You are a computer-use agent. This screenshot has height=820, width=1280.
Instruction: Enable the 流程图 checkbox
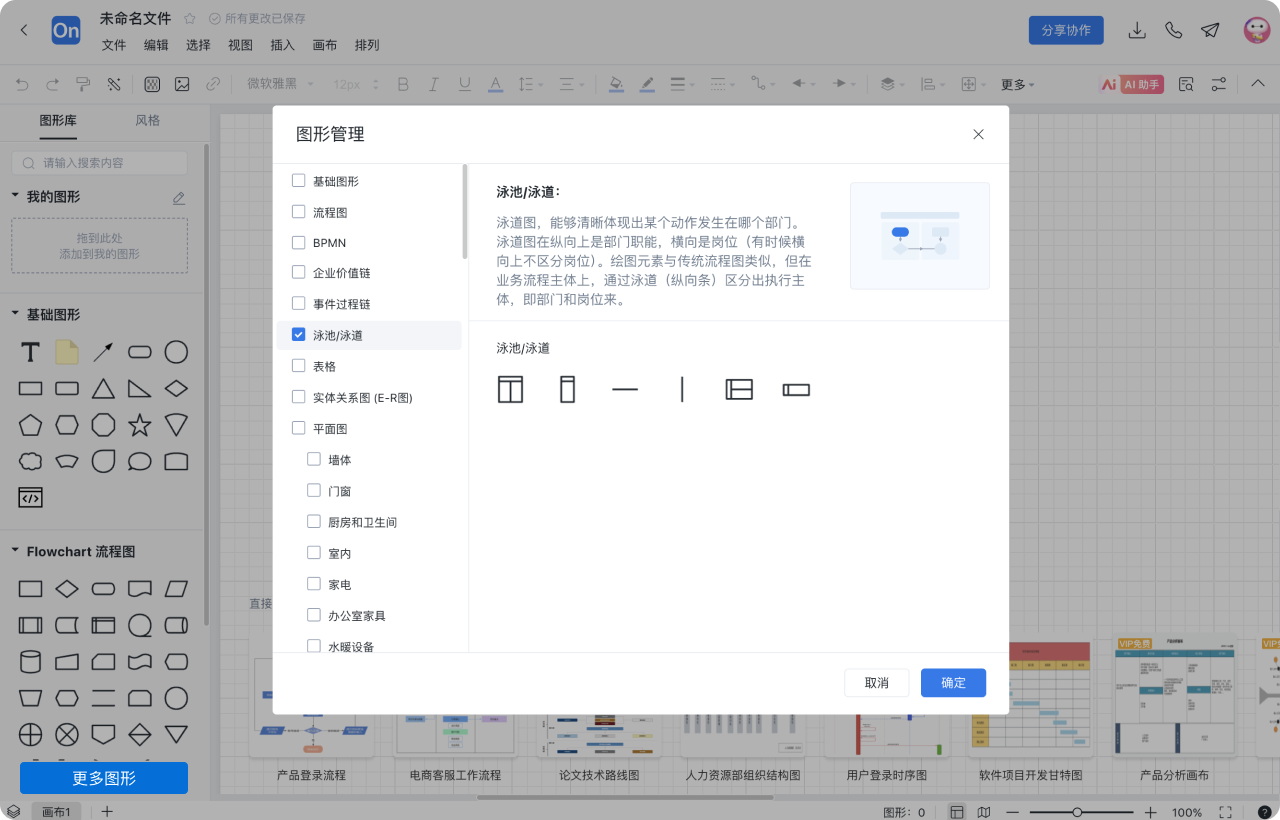[297, 211]
